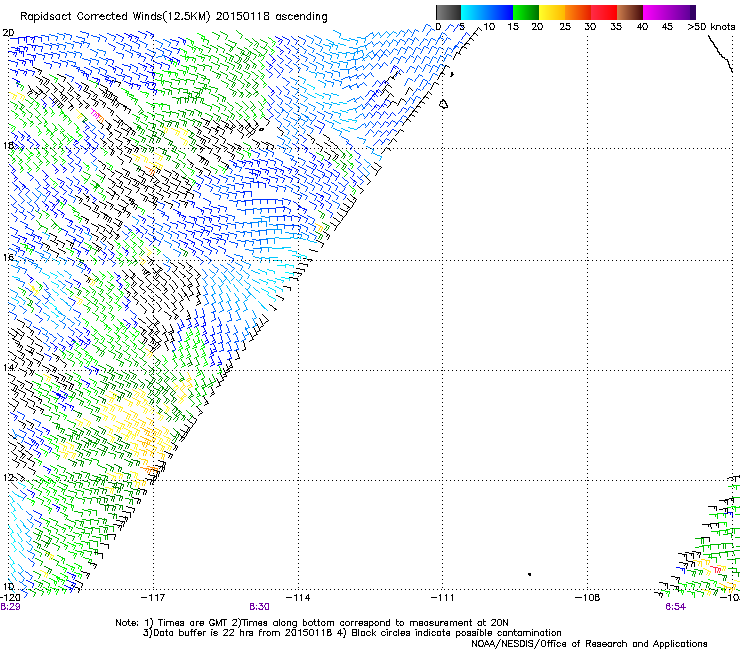The width and height of the screenshot is (740, 650).
Task: Click the cyan-to-blue 5-15 knots legend segment
Action: point(487,12)
